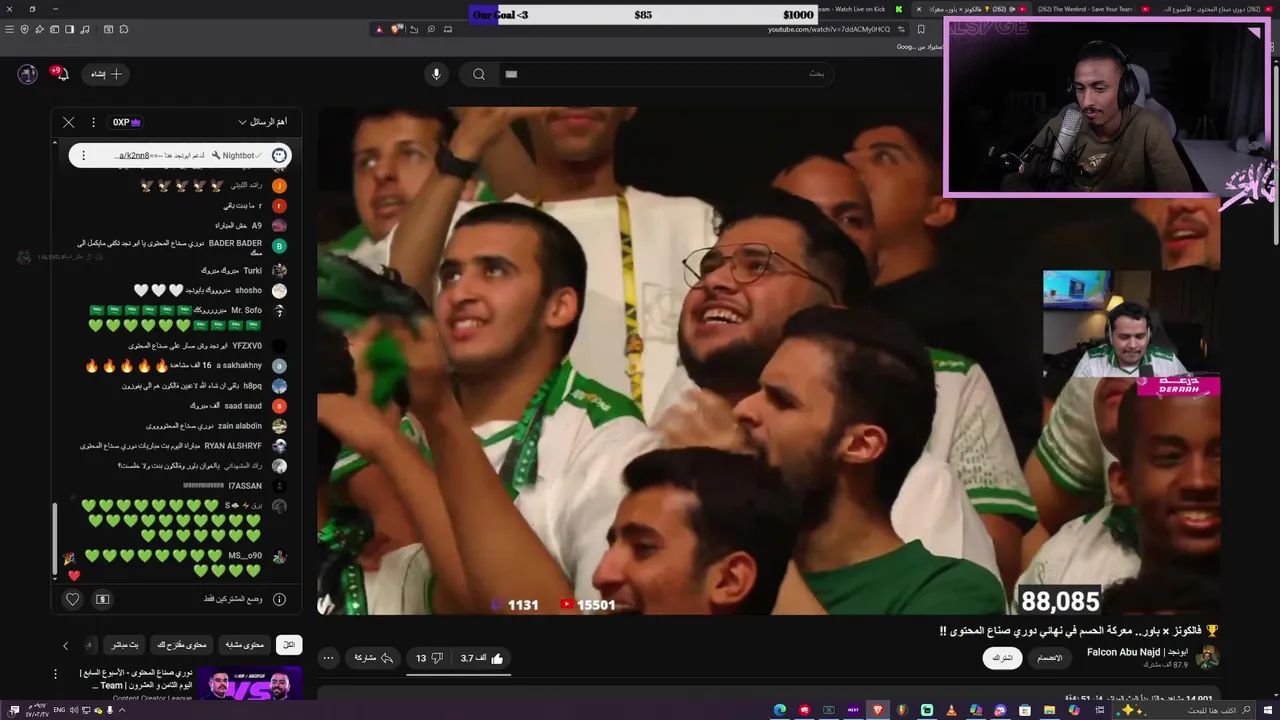Expand the top messages chat dropdown
Viewport: 1280px width, 720px height.
[263, 122]
